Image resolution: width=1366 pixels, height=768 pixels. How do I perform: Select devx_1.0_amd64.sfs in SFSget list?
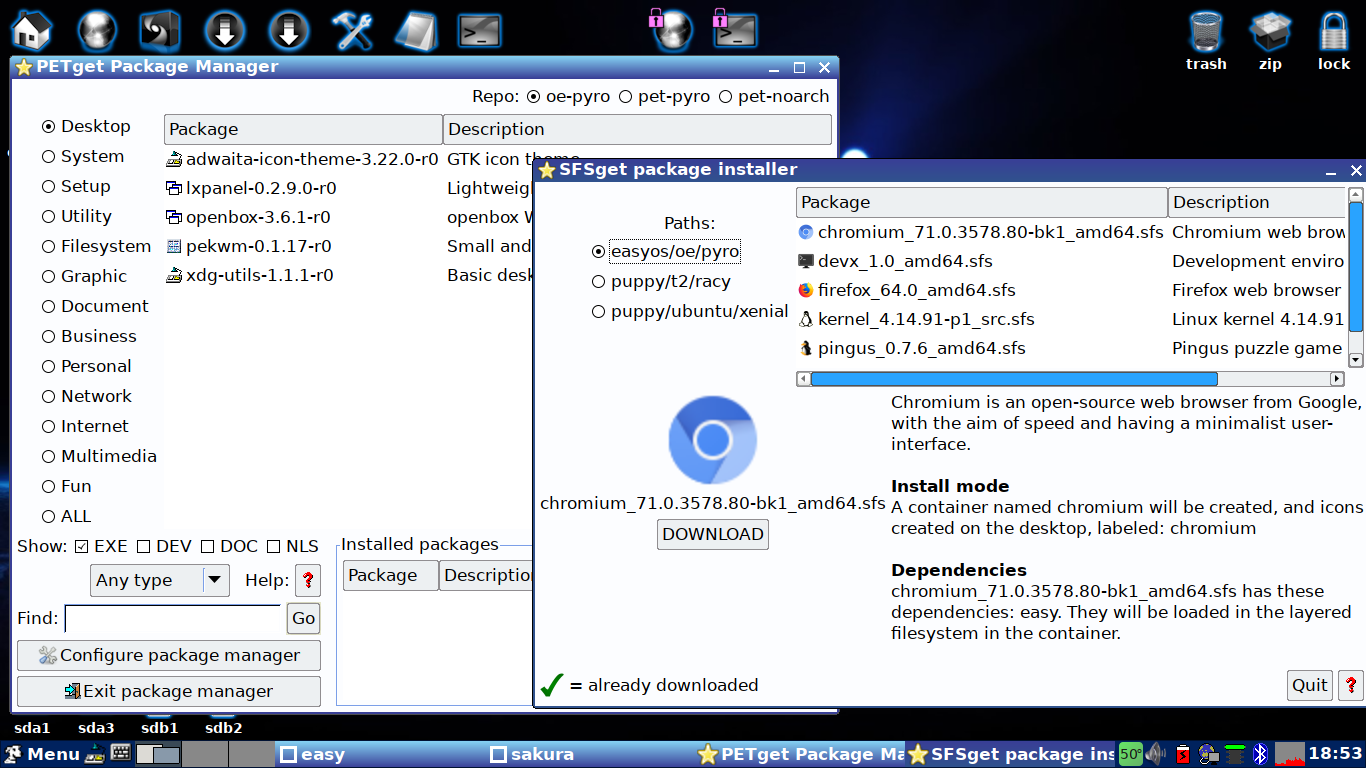coord(1070,261)
